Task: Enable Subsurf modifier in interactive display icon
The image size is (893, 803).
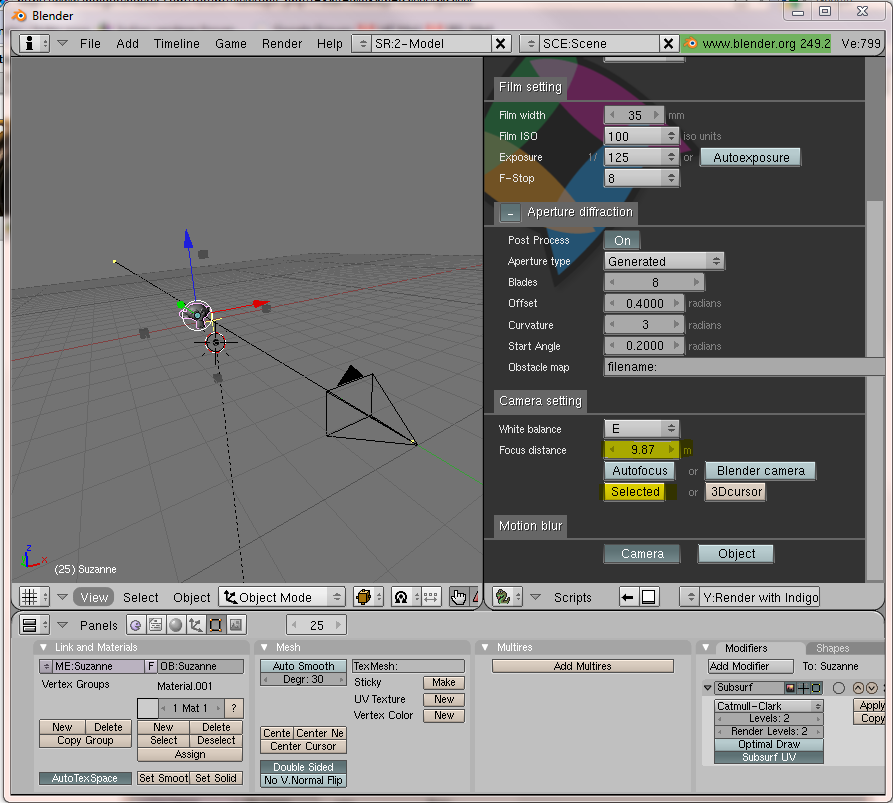Action: [x=803, y=688]
